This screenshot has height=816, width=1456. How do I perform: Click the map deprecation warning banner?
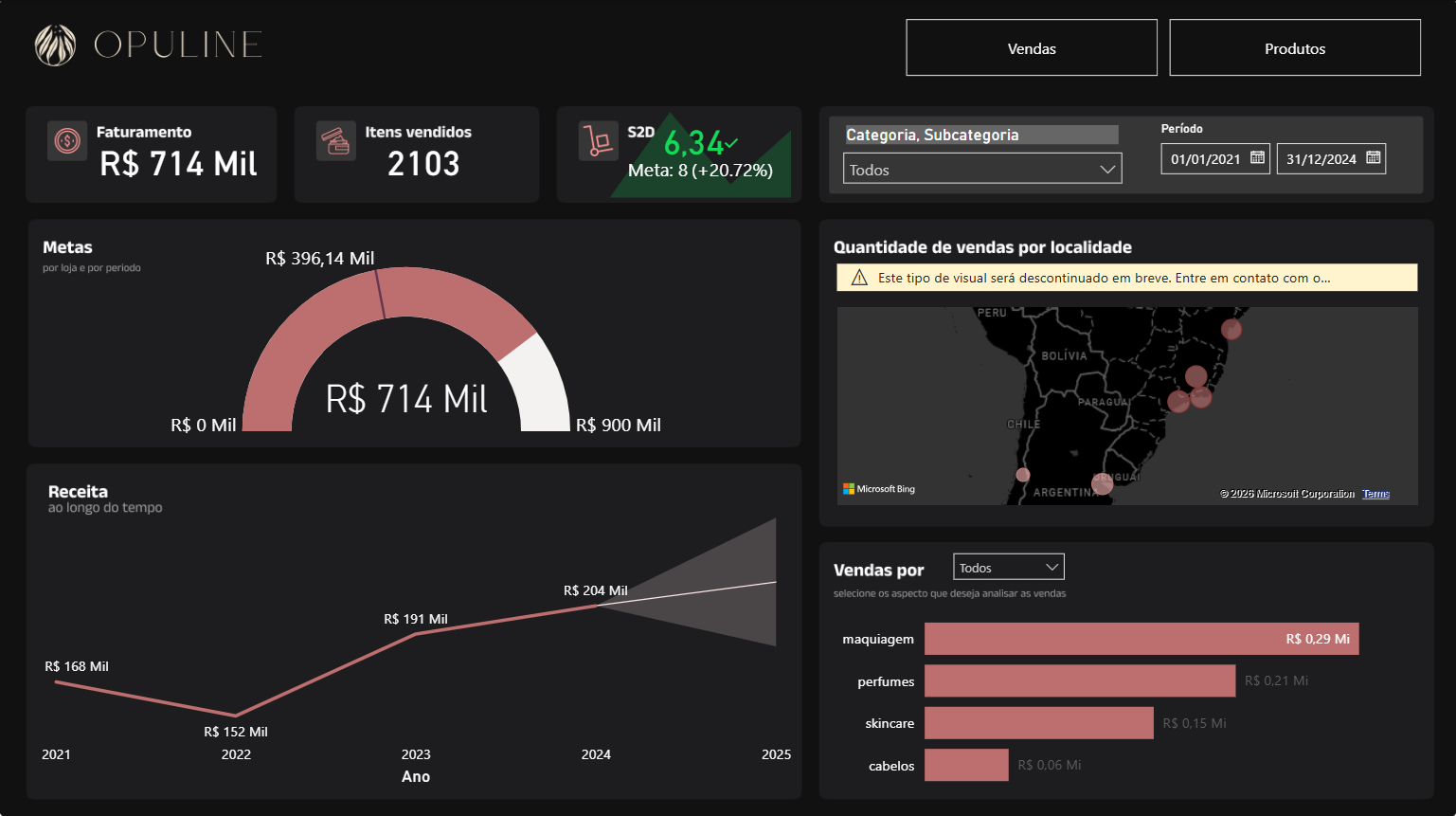coord(1127,278)
